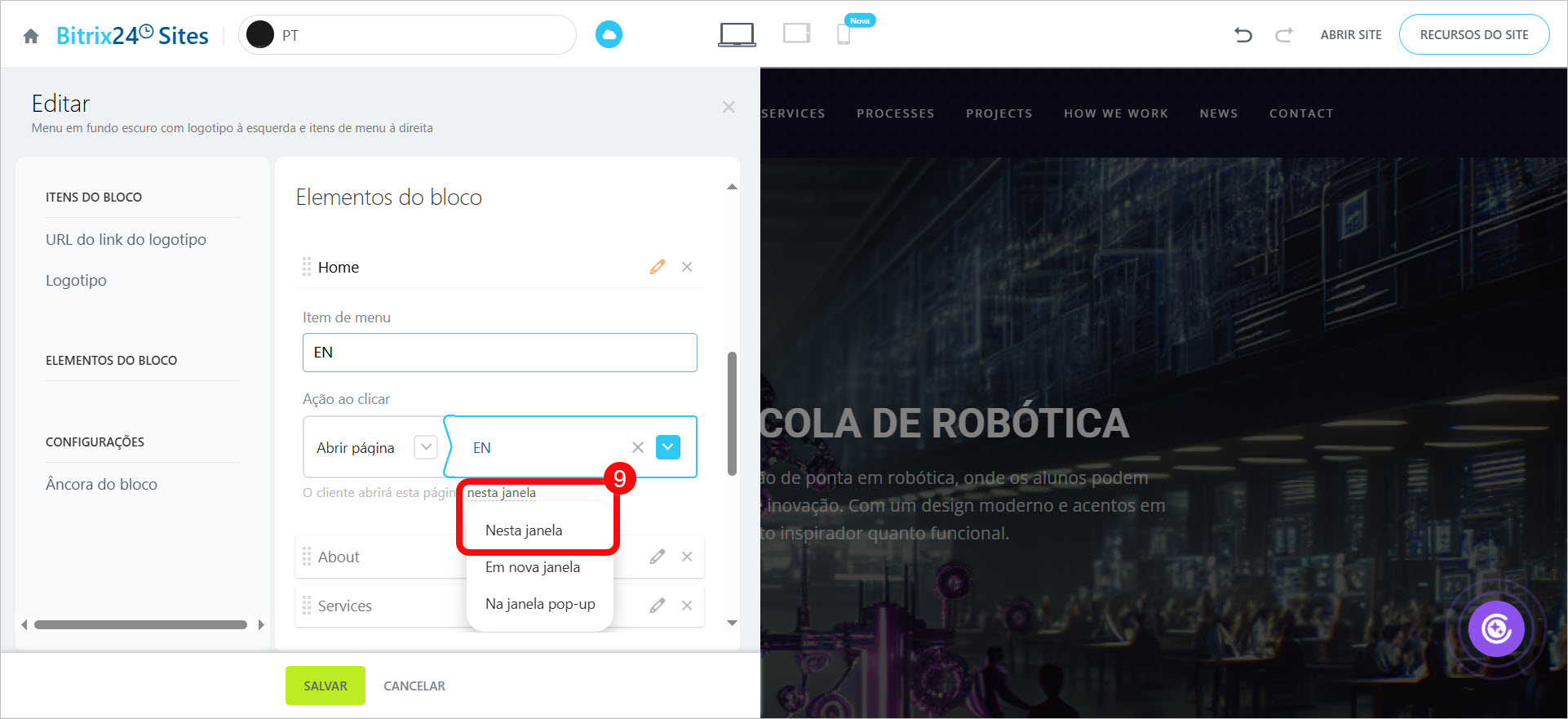Open NEWS in site preview menu
Screen dimensions: 1568x719
1219,113
